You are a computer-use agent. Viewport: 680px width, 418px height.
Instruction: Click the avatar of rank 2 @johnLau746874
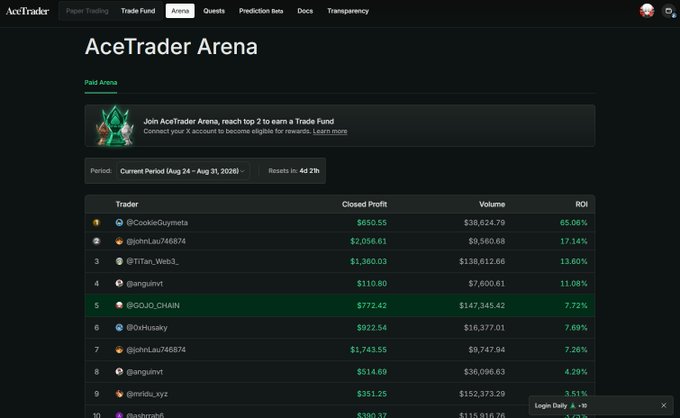(119, 241)
